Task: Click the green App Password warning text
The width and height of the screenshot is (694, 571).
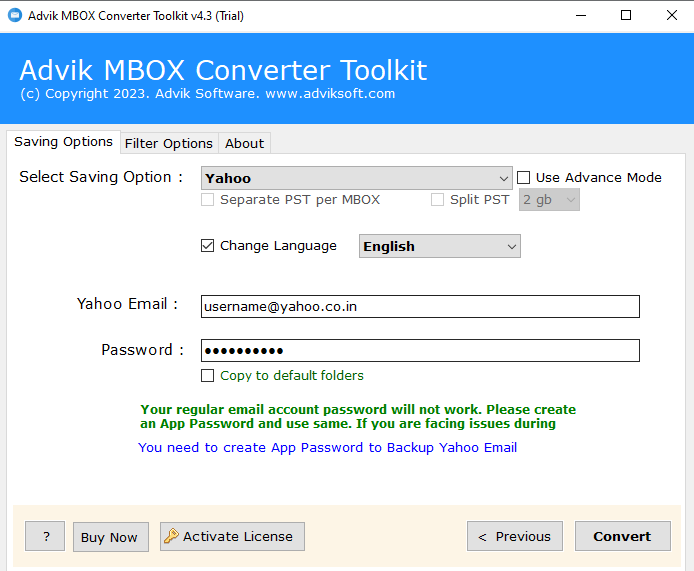Action: 358,417
